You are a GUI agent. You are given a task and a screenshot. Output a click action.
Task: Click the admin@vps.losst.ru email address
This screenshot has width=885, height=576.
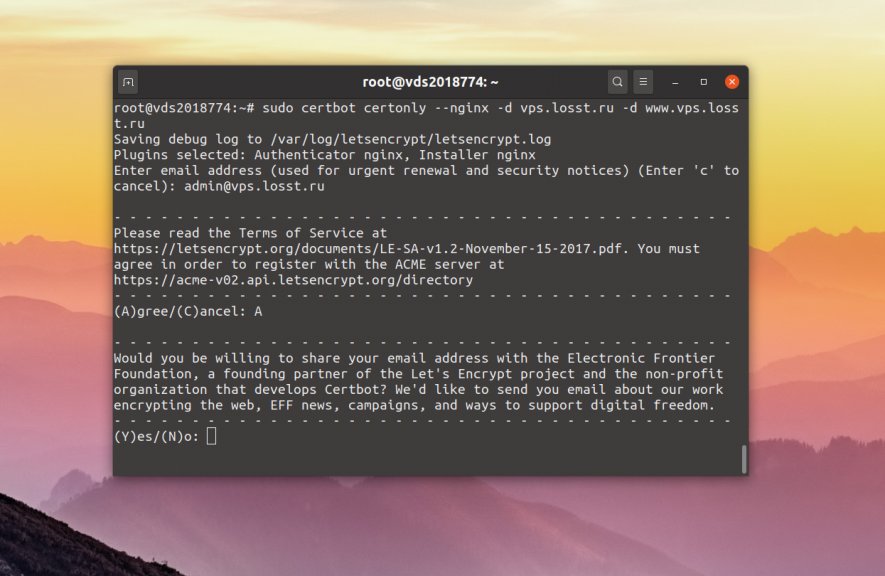(x=254, y=186)
